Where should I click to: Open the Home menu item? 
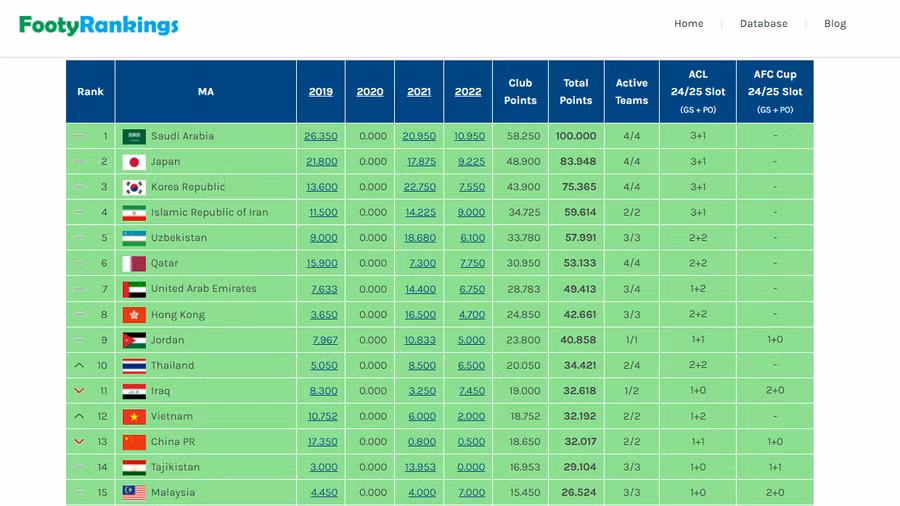688,24
